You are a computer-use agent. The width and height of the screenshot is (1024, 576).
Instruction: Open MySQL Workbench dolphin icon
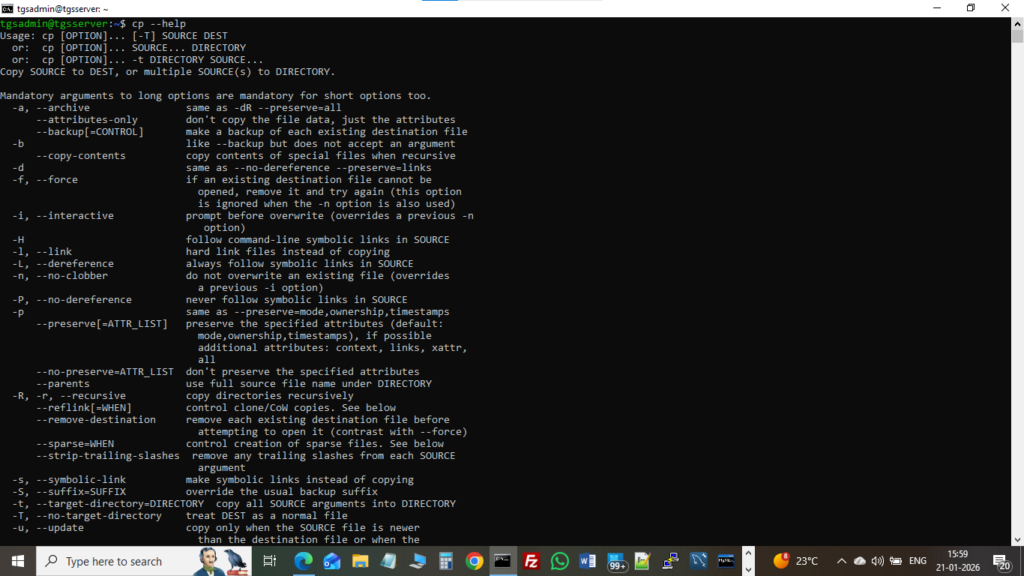click(x=698, y=561)
